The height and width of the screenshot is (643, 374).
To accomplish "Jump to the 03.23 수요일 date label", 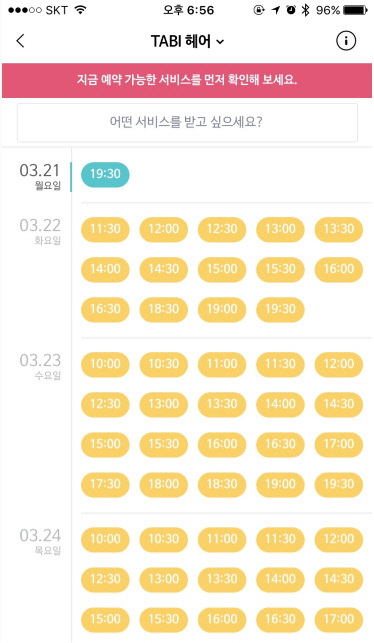I will tap(40, 366).
